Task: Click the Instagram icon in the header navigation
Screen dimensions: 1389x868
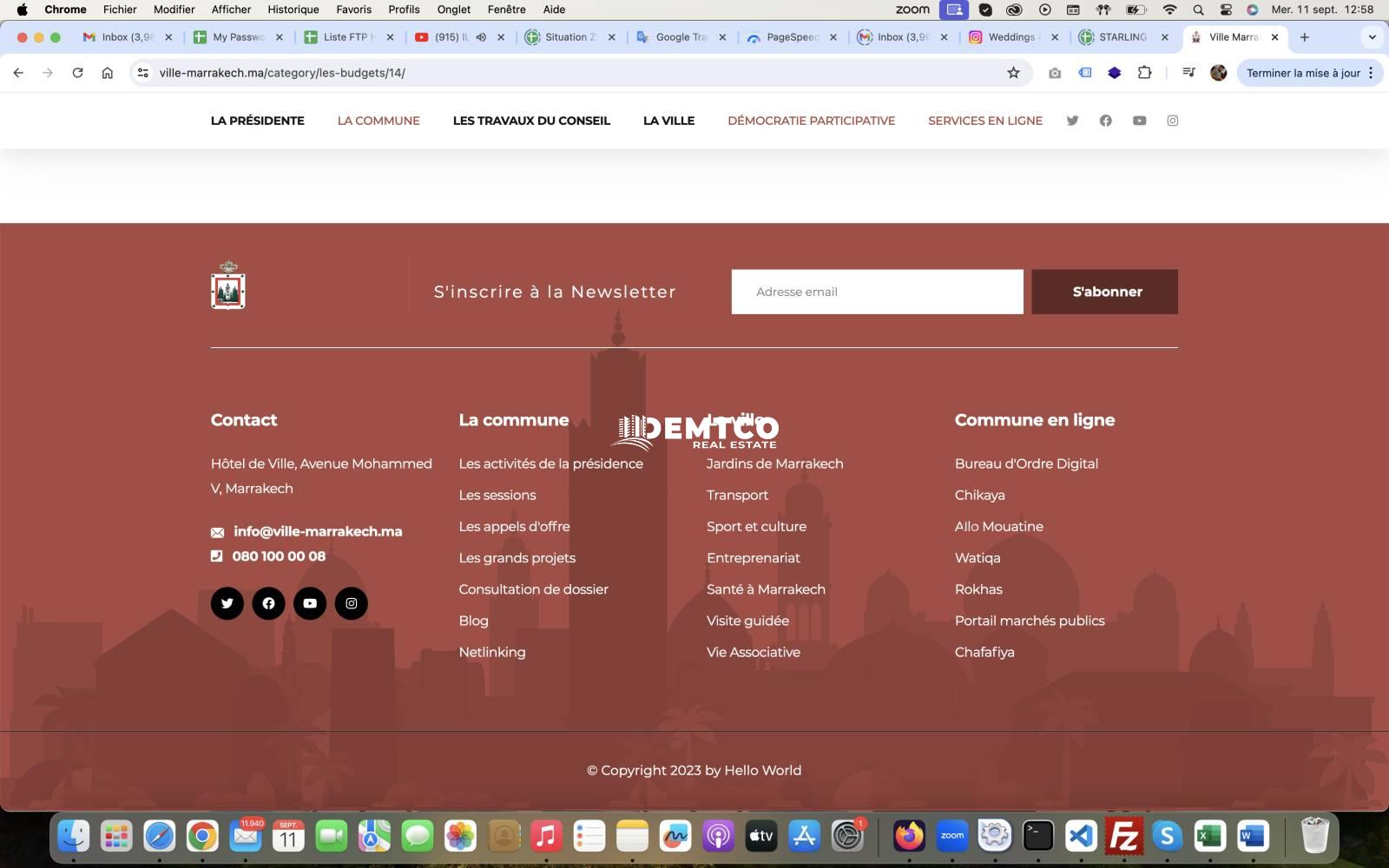Action: click(x=1172, y=121)
